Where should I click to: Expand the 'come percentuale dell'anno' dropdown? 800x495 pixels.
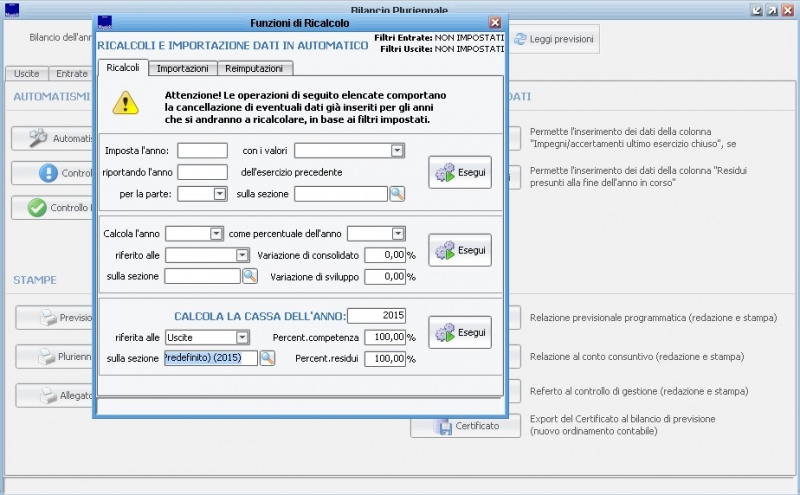click(398, 234)
